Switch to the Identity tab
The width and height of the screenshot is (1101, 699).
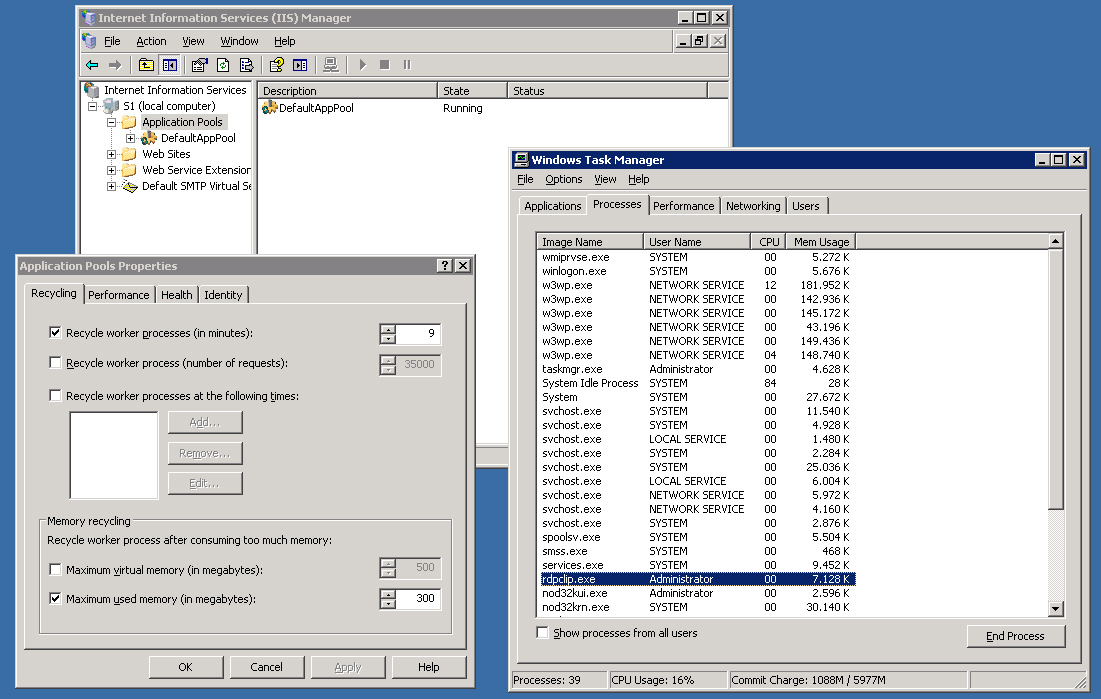223,295
